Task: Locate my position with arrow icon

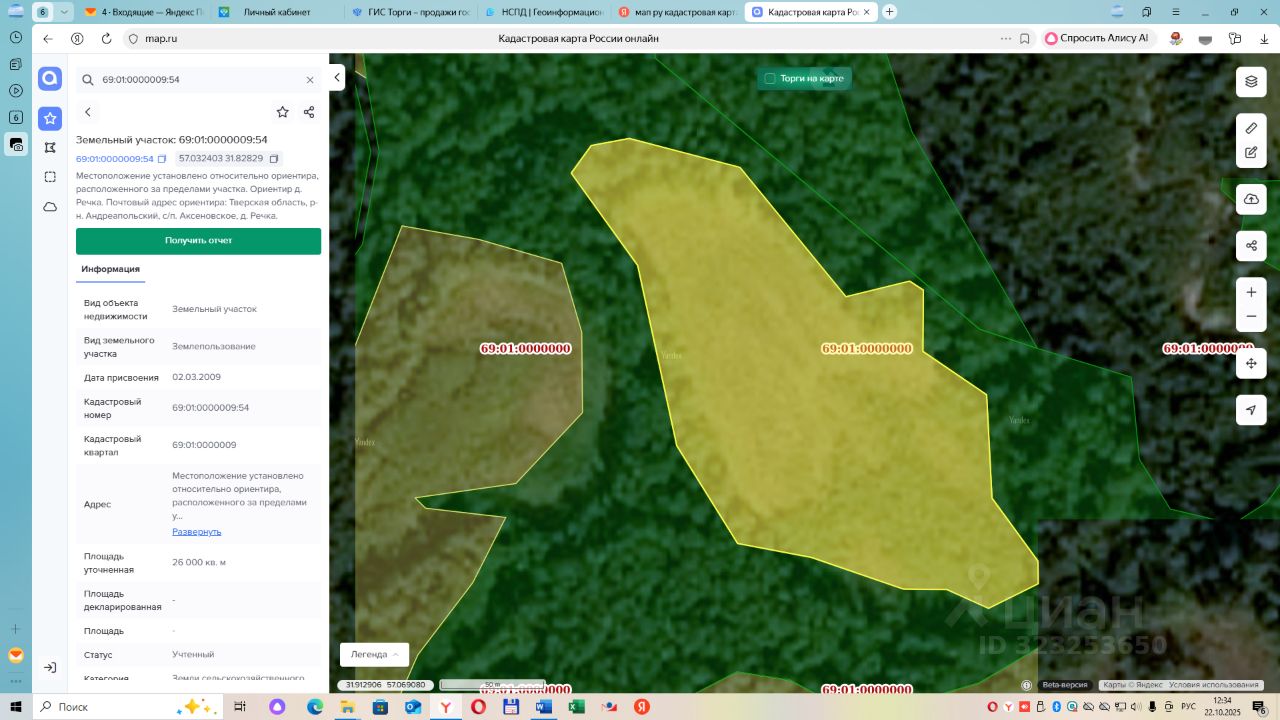Action: point(1251,410)
